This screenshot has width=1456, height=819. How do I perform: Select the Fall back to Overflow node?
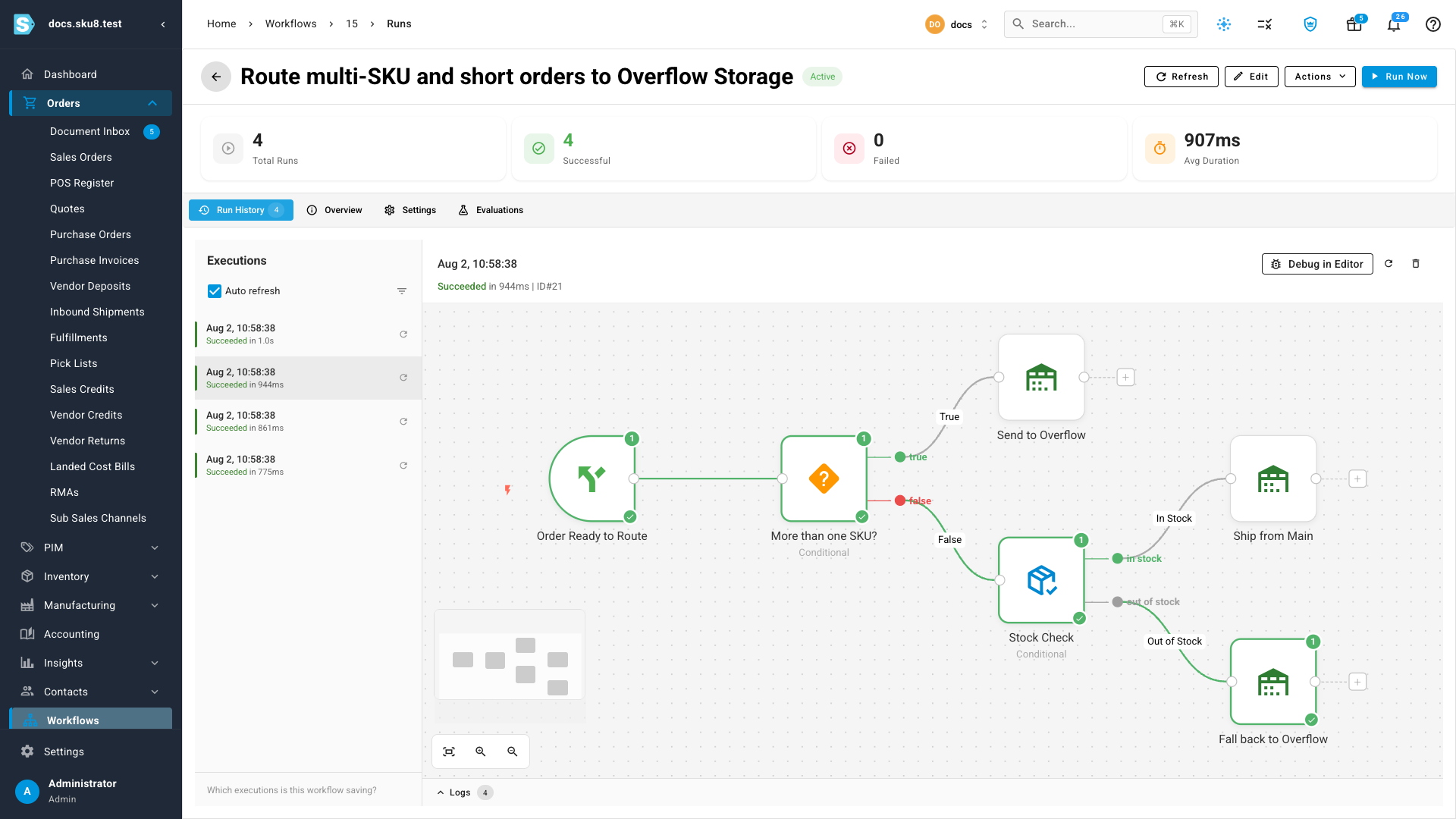click(x=1273, y=682)
